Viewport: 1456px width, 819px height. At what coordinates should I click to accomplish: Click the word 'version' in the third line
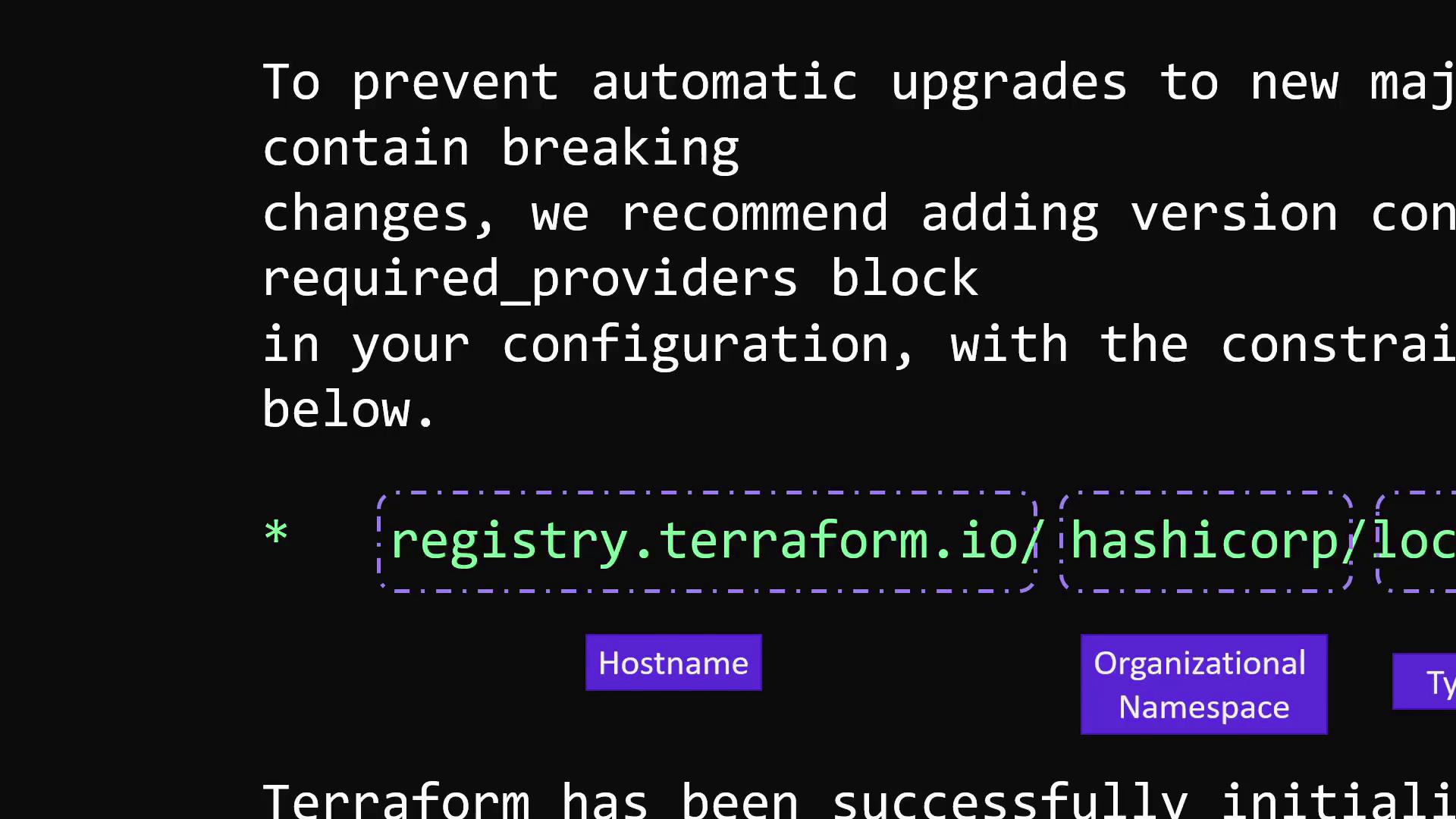(x=1235, y=213)
